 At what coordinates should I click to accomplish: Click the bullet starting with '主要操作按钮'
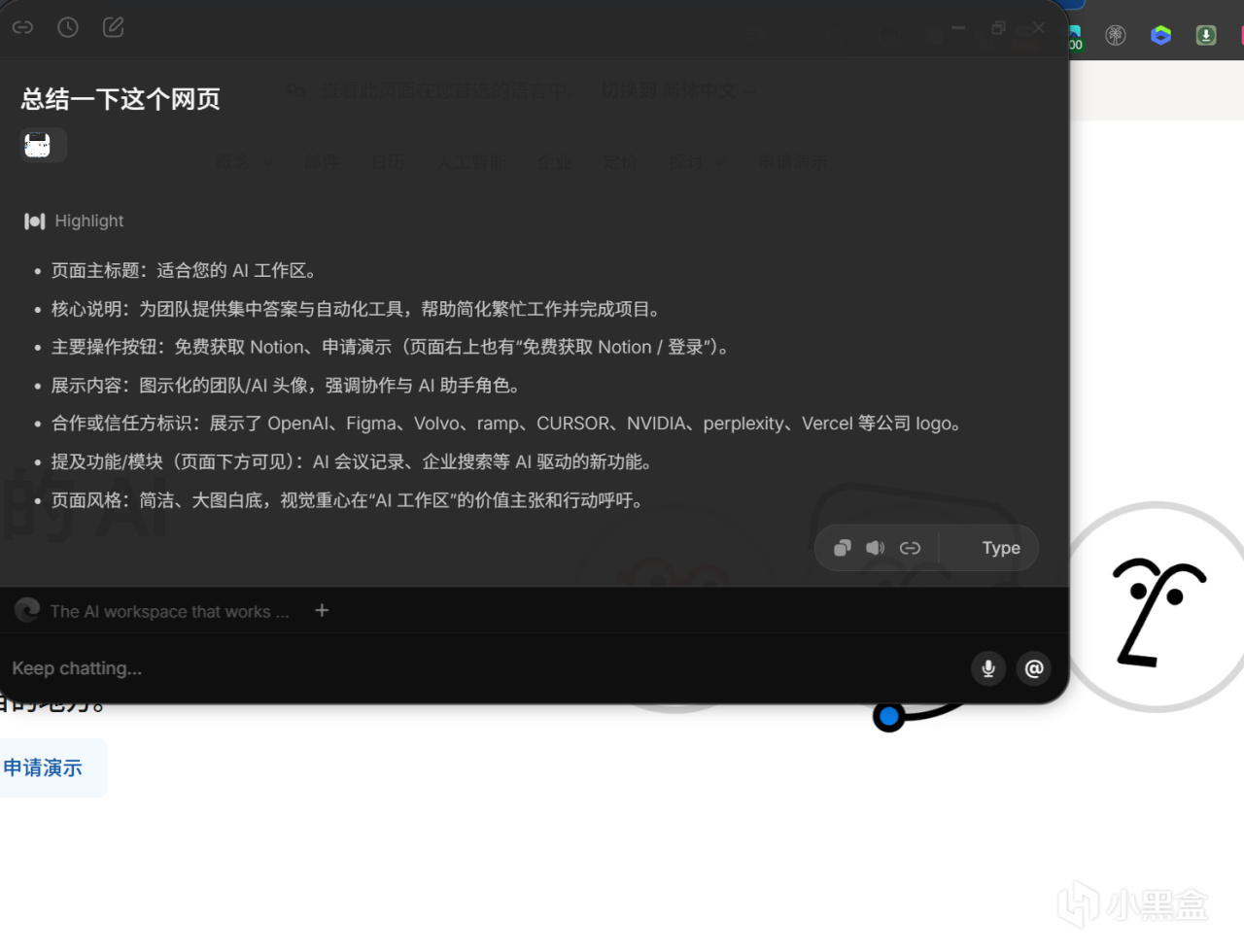(x=390, y=348)
